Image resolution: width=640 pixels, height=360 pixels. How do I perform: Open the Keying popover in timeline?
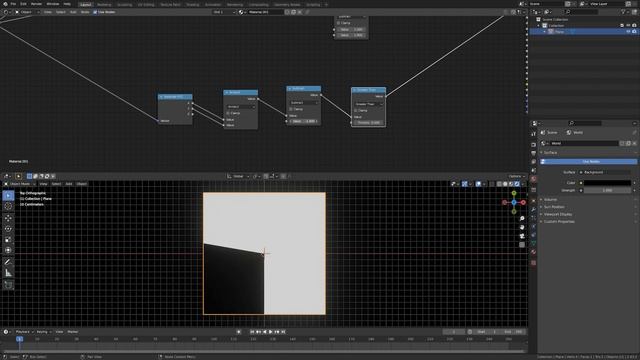43,332
